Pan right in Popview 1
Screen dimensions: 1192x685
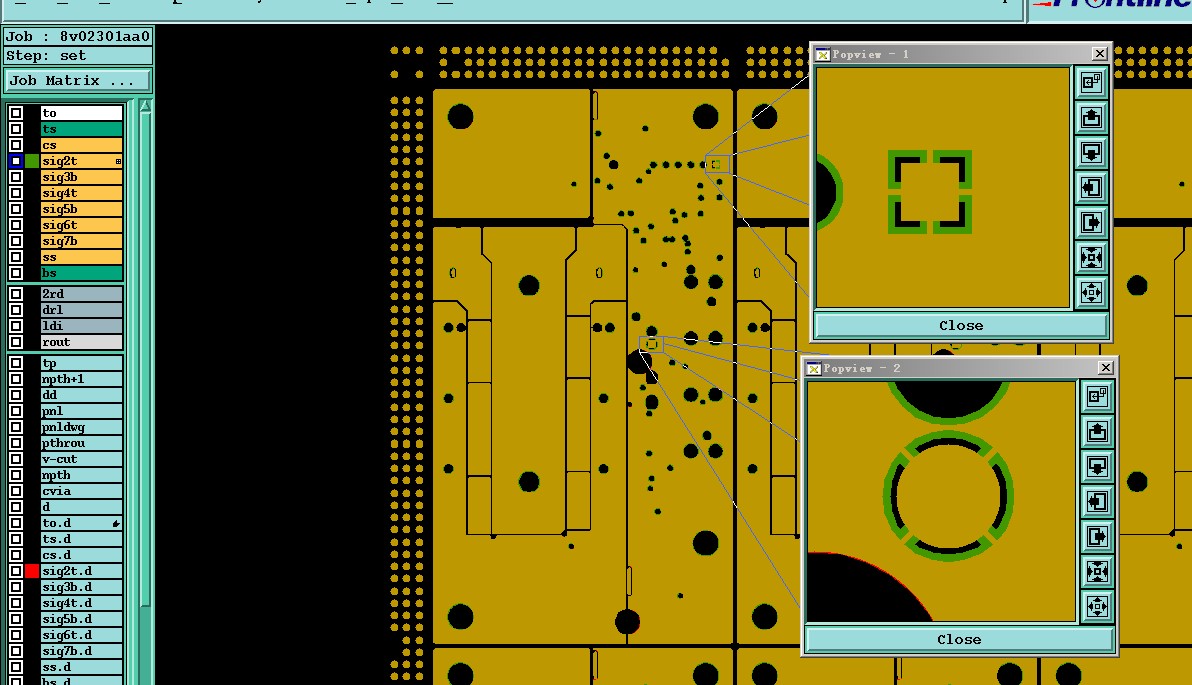coord(1091,222)
